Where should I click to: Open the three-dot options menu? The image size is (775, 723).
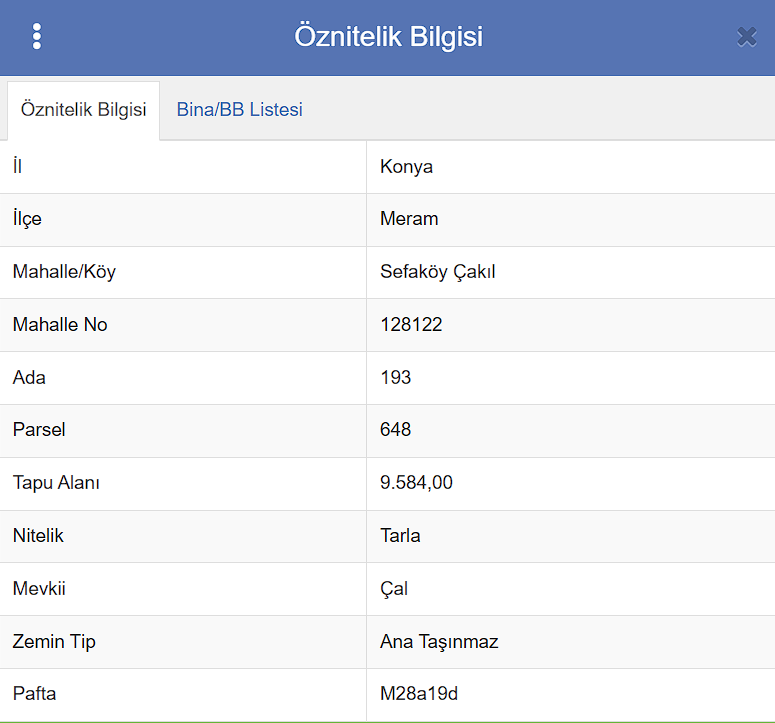37,37
